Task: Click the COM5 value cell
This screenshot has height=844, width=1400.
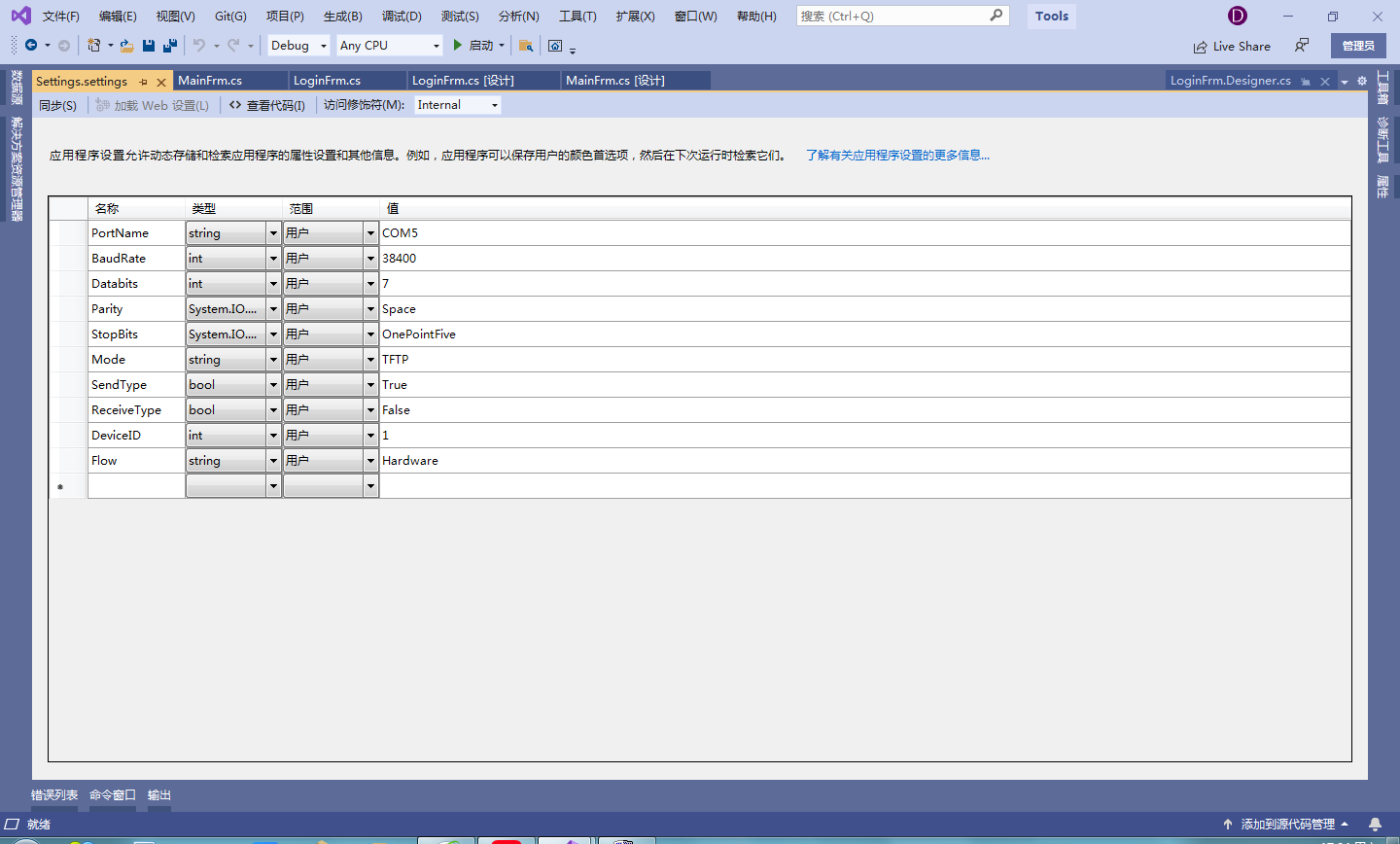Action: pyautogui.click(x=864, y=233)
